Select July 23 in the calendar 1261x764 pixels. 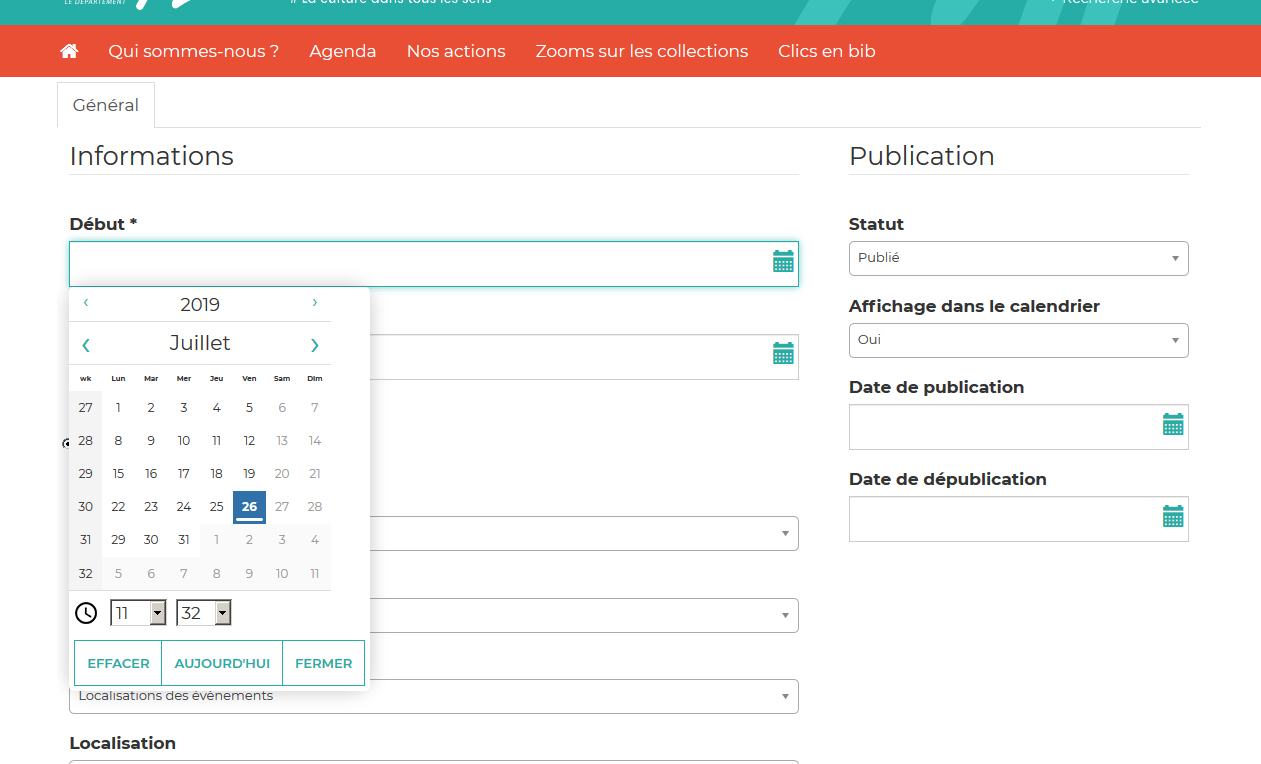pos(151,507)
